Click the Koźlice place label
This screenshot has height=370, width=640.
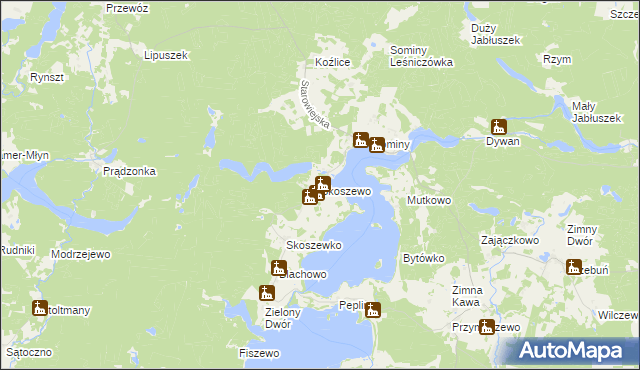coord(333,62)
